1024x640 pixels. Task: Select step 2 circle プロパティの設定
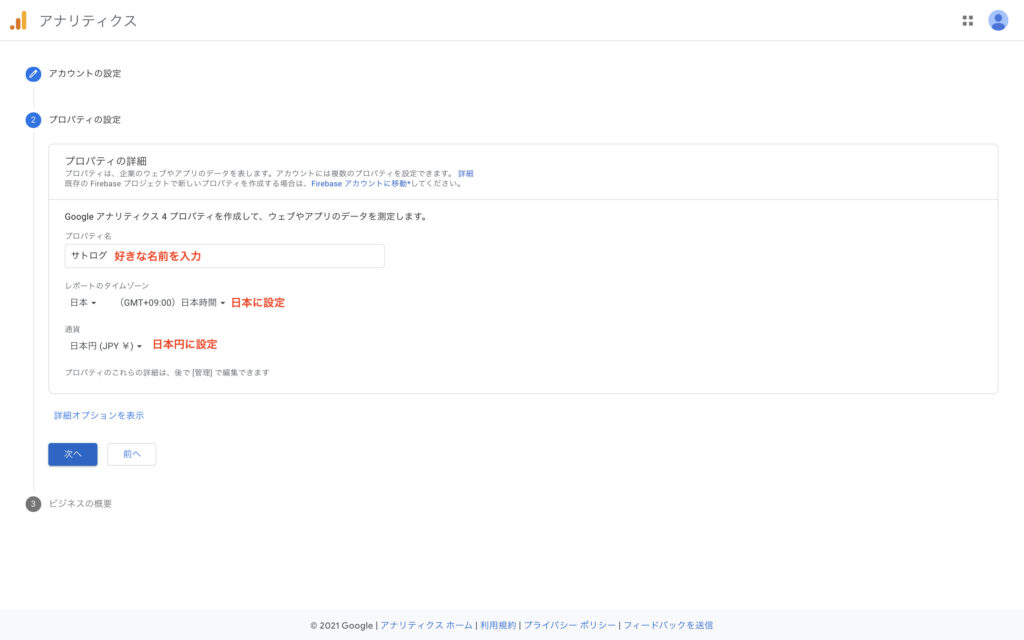[33, 120]
